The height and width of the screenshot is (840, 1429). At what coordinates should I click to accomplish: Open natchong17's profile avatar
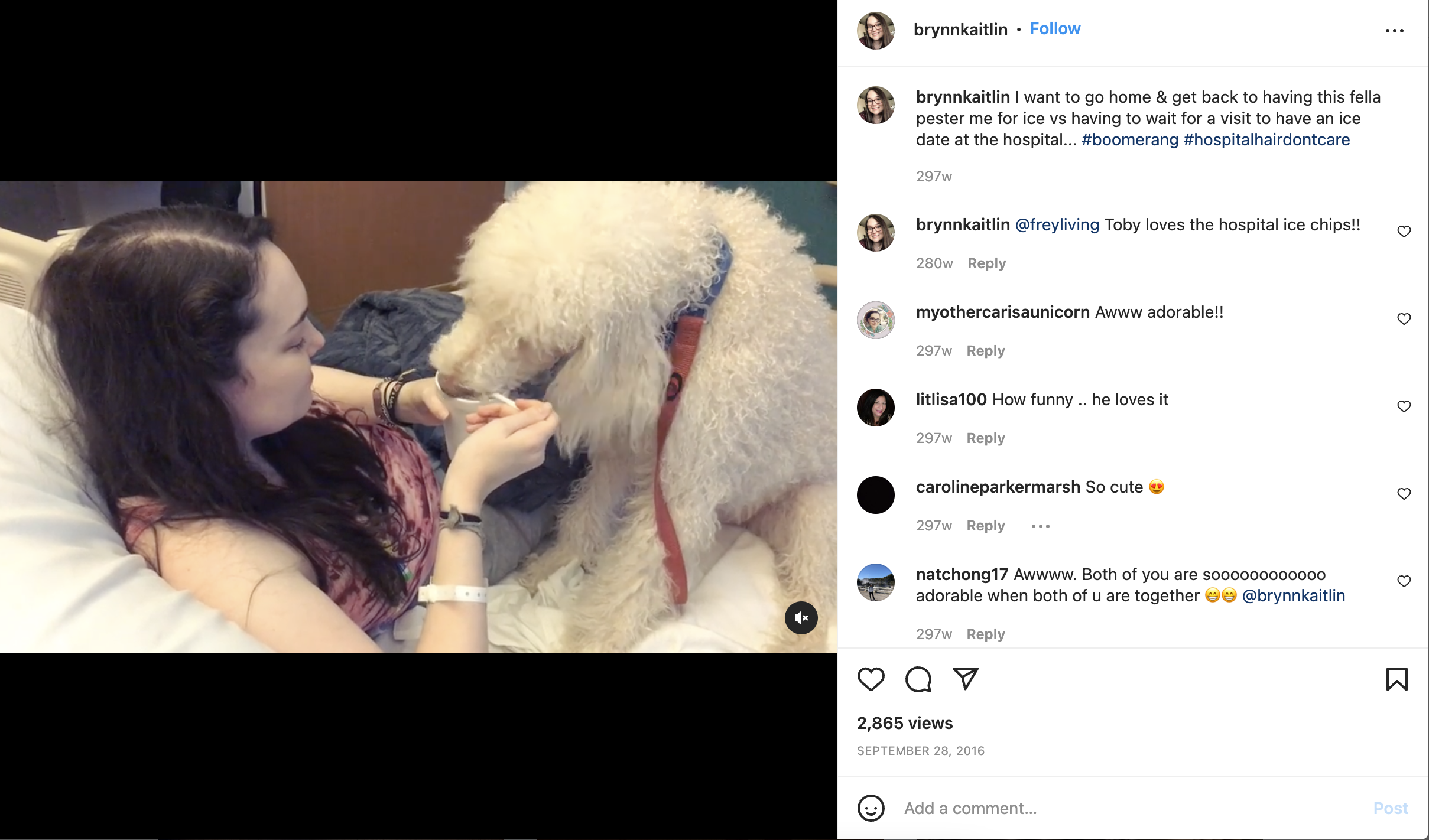pos(876,582)
